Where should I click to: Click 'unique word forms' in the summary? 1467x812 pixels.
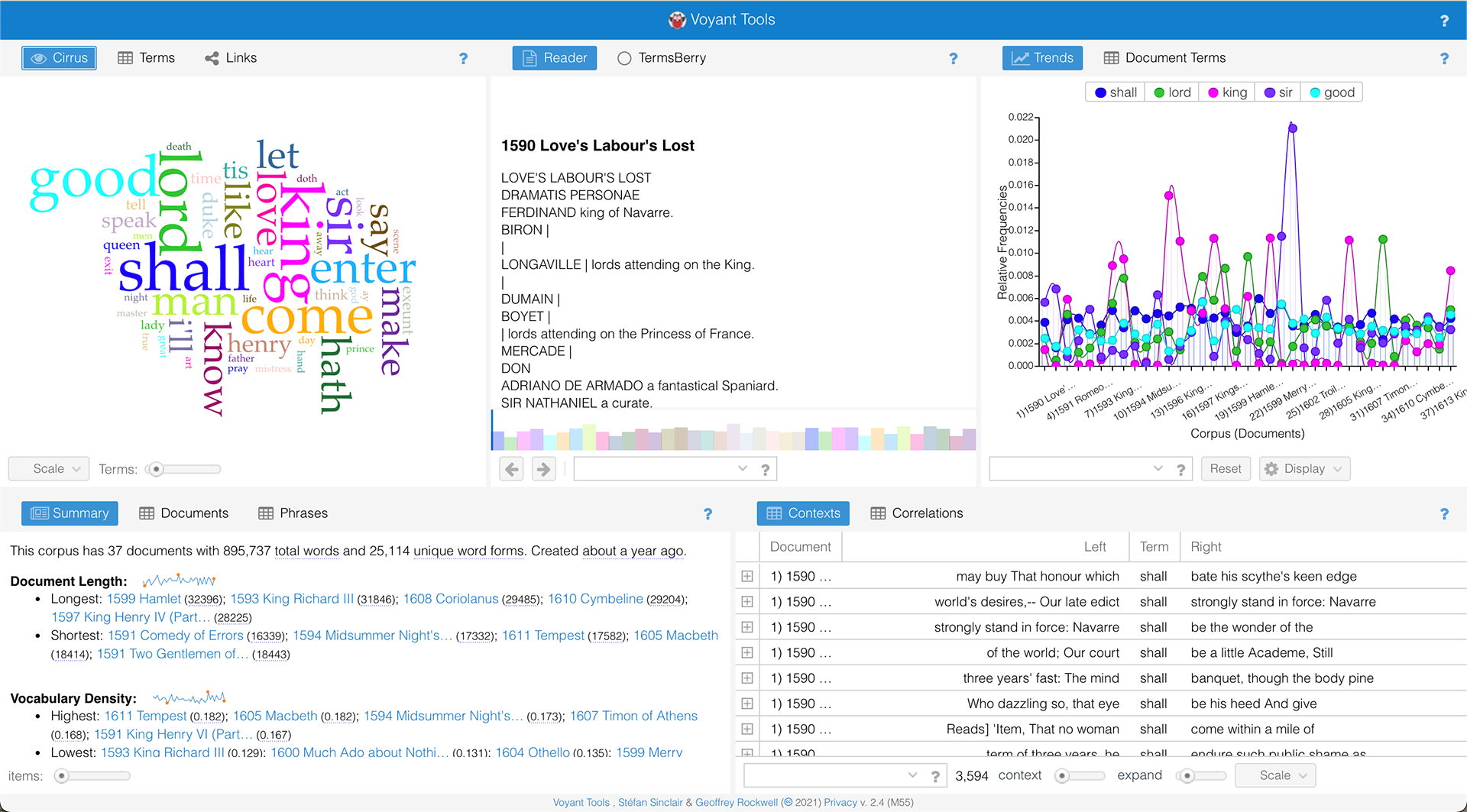click(x=468, y=551)
